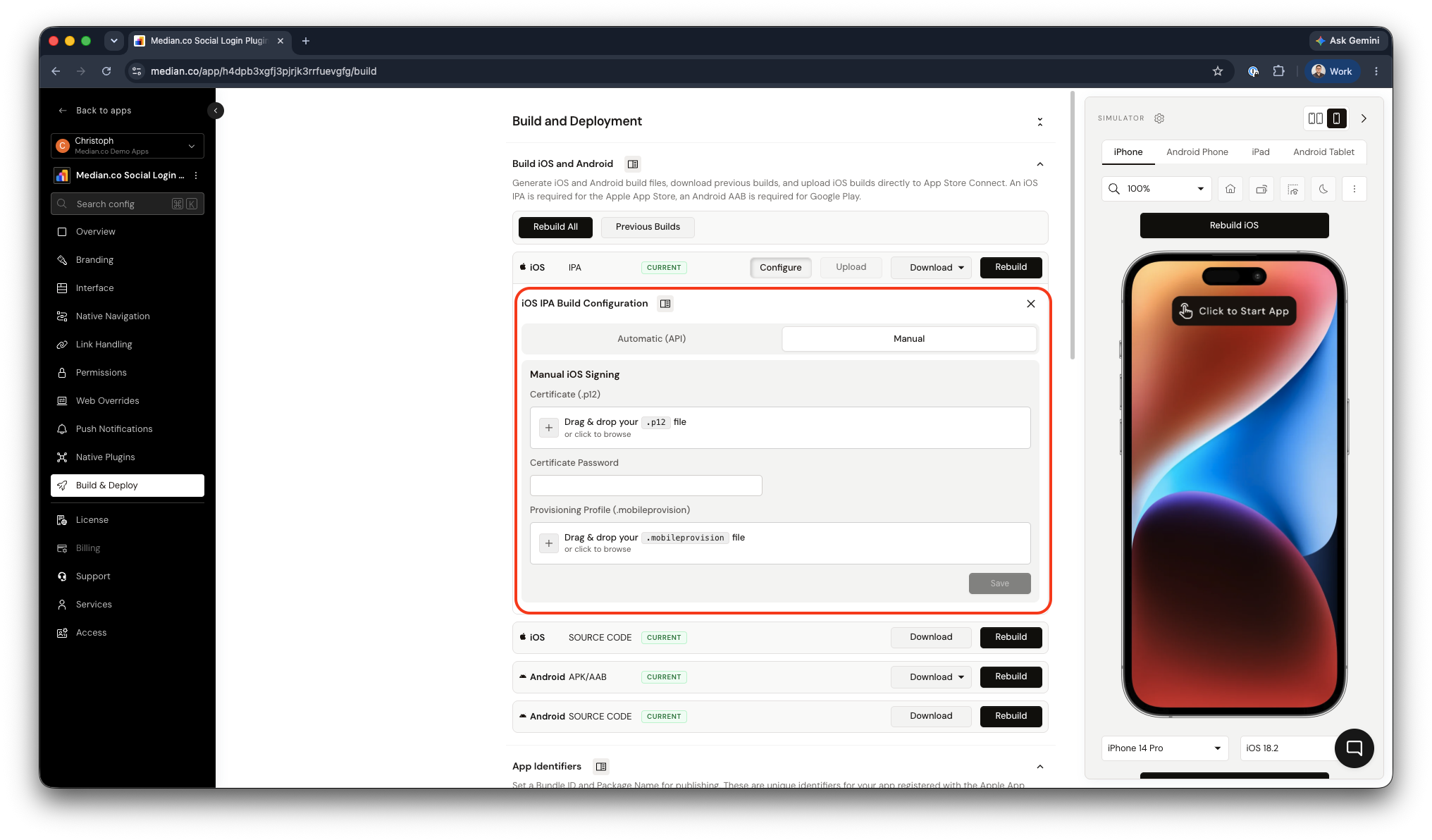Select Manual signing mode
Viewport: 1432px width, 840px height.
909,339
